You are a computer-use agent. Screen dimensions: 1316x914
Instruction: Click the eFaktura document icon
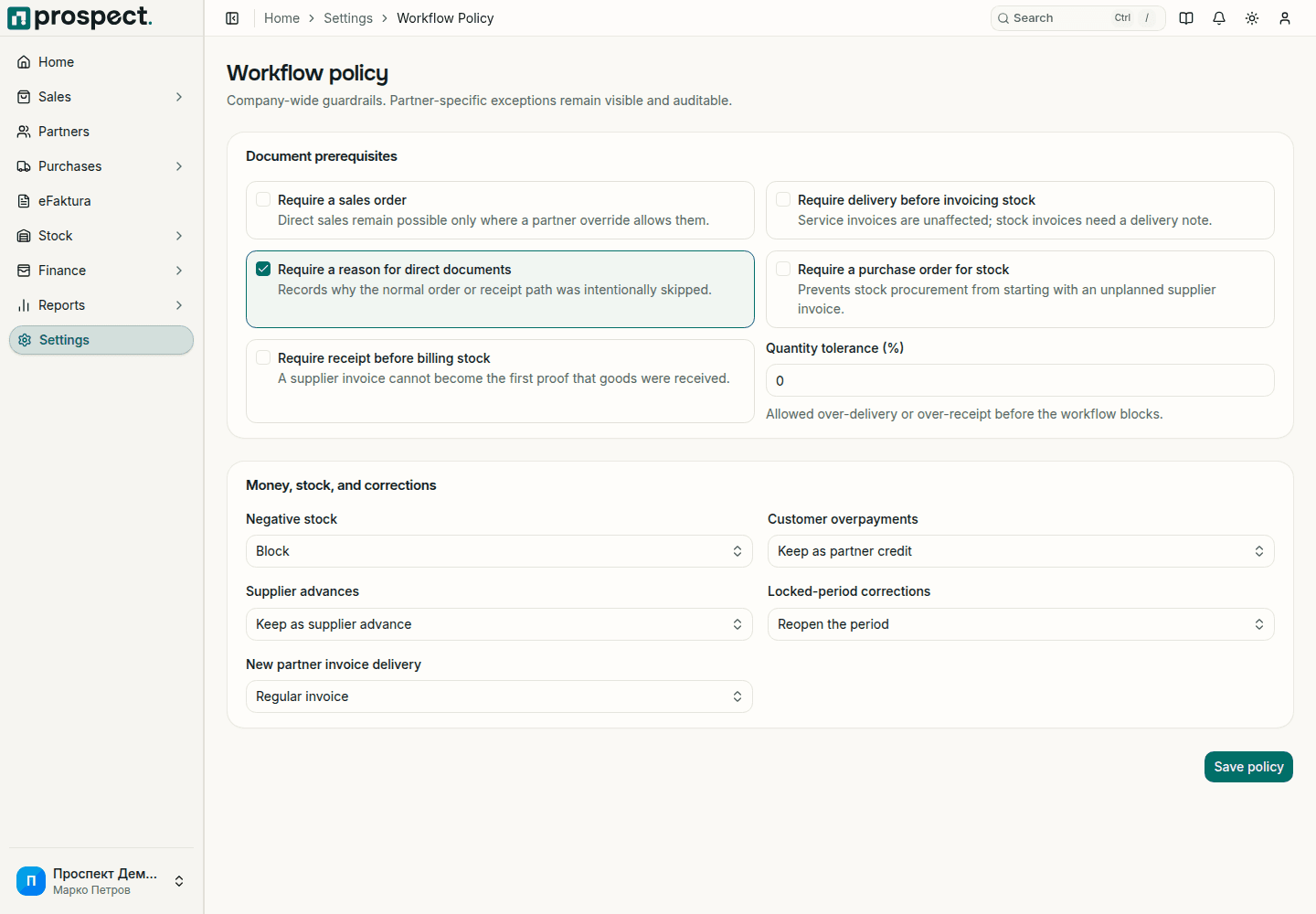click(24, 201)
